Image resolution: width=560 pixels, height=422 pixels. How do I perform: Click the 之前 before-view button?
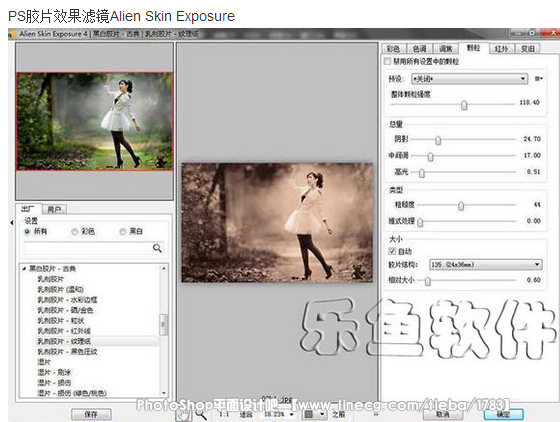[x=338, y=414]
